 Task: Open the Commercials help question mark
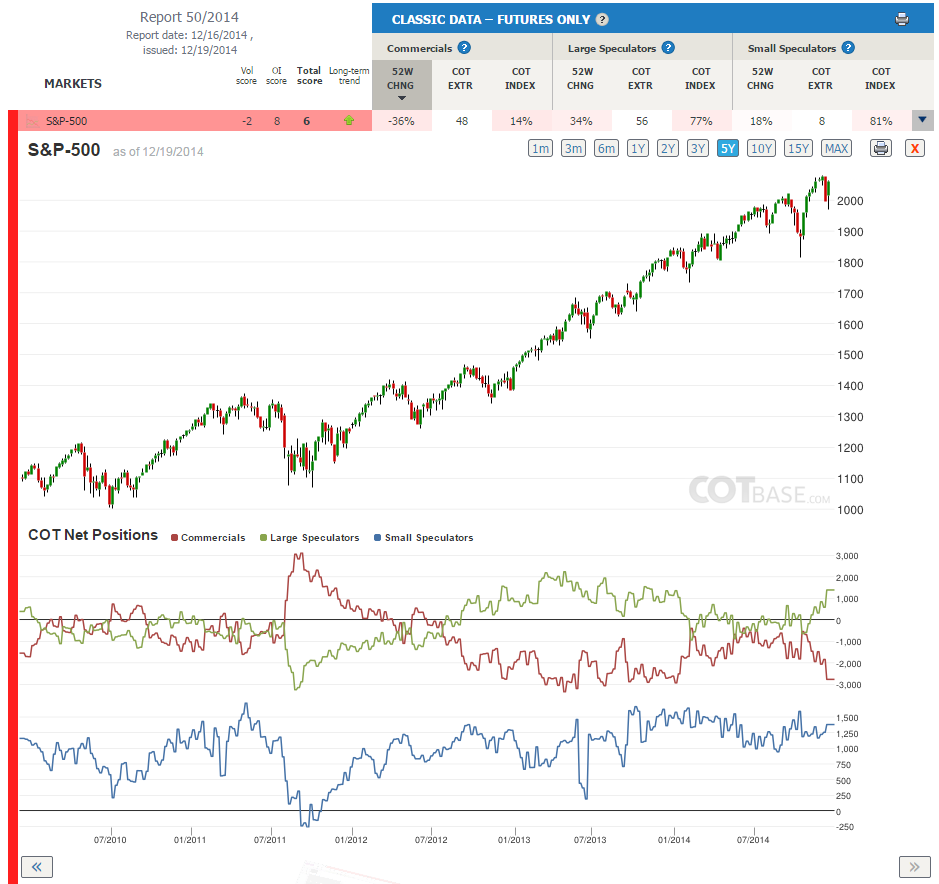(464, 48)
